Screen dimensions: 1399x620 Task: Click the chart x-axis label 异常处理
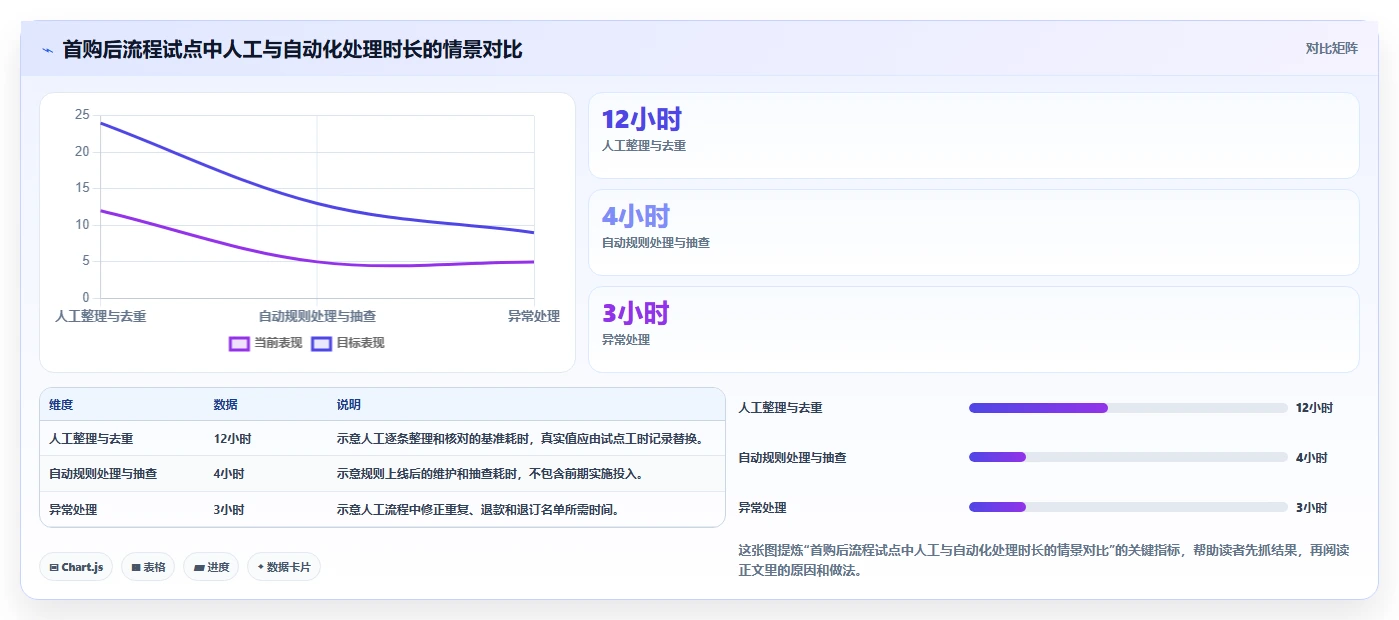pos(534,316)
